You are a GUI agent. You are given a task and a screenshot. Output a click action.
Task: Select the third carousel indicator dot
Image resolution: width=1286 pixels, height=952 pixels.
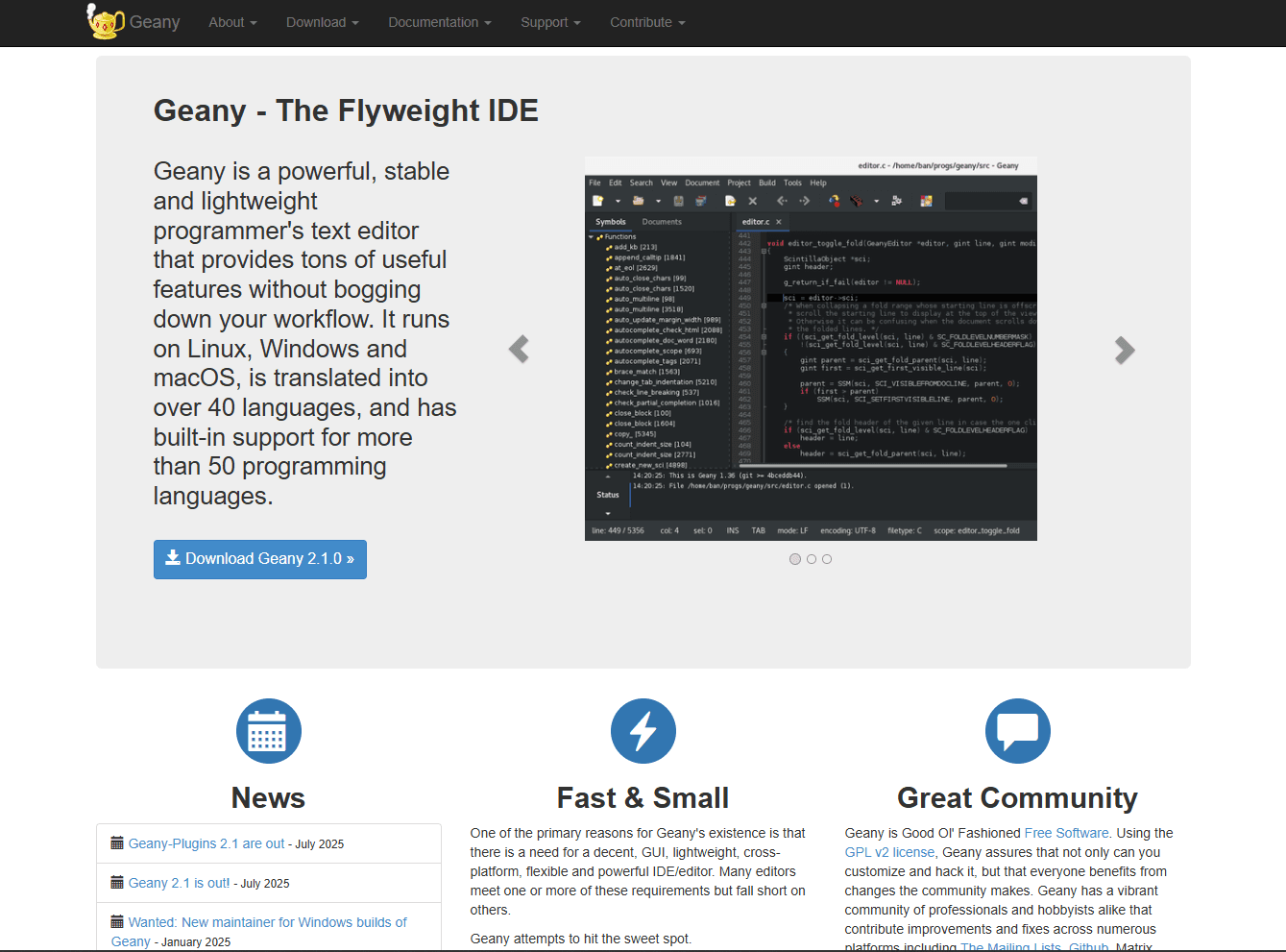827,559
